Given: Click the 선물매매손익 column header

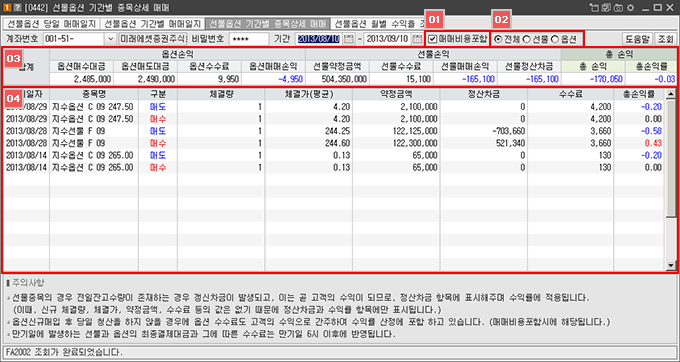Looking at the screenshot, I should tap(465, 66).
